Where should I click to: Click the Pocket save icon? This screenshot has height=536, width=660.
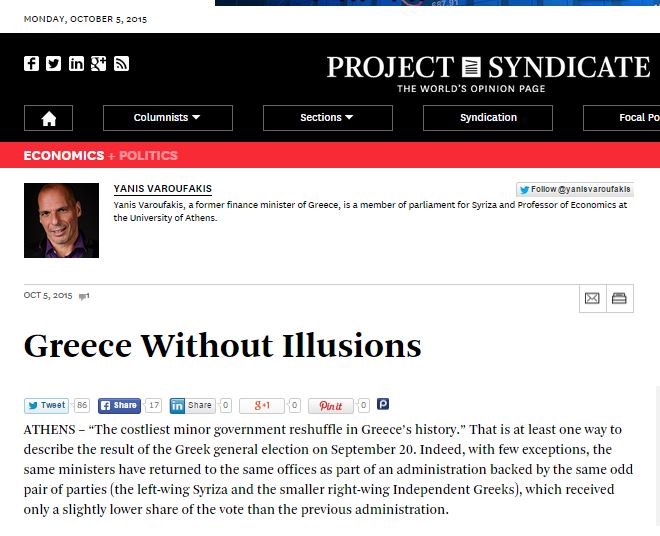coord(383,404)
